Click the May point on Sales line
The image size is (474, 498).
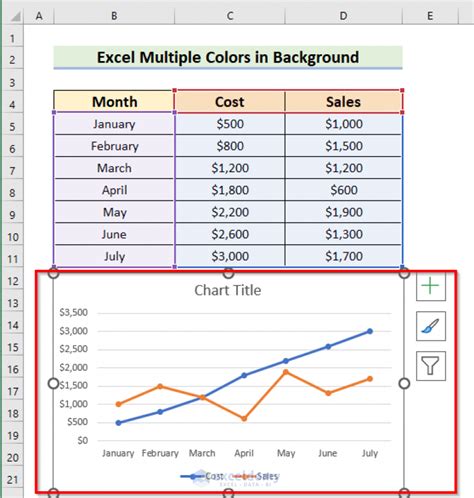pos(286,372)
